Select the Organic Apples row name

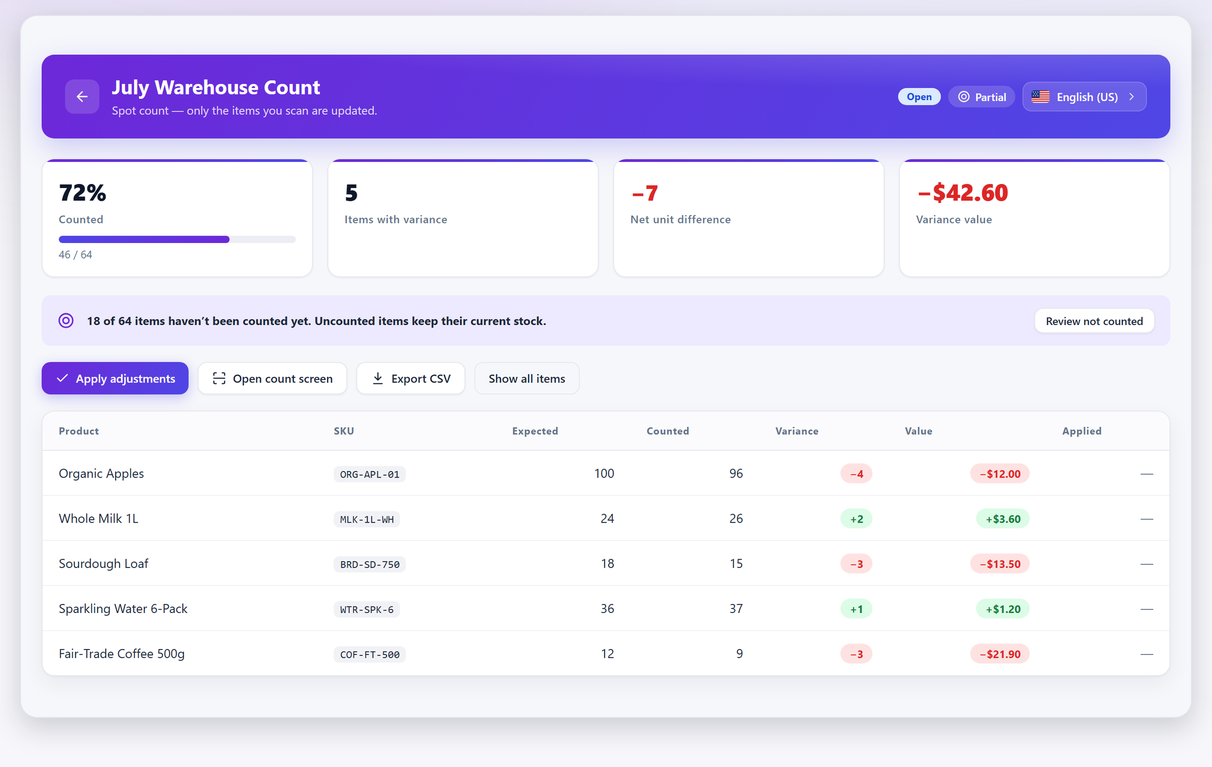pyautogui.click(x=101, y=474)
